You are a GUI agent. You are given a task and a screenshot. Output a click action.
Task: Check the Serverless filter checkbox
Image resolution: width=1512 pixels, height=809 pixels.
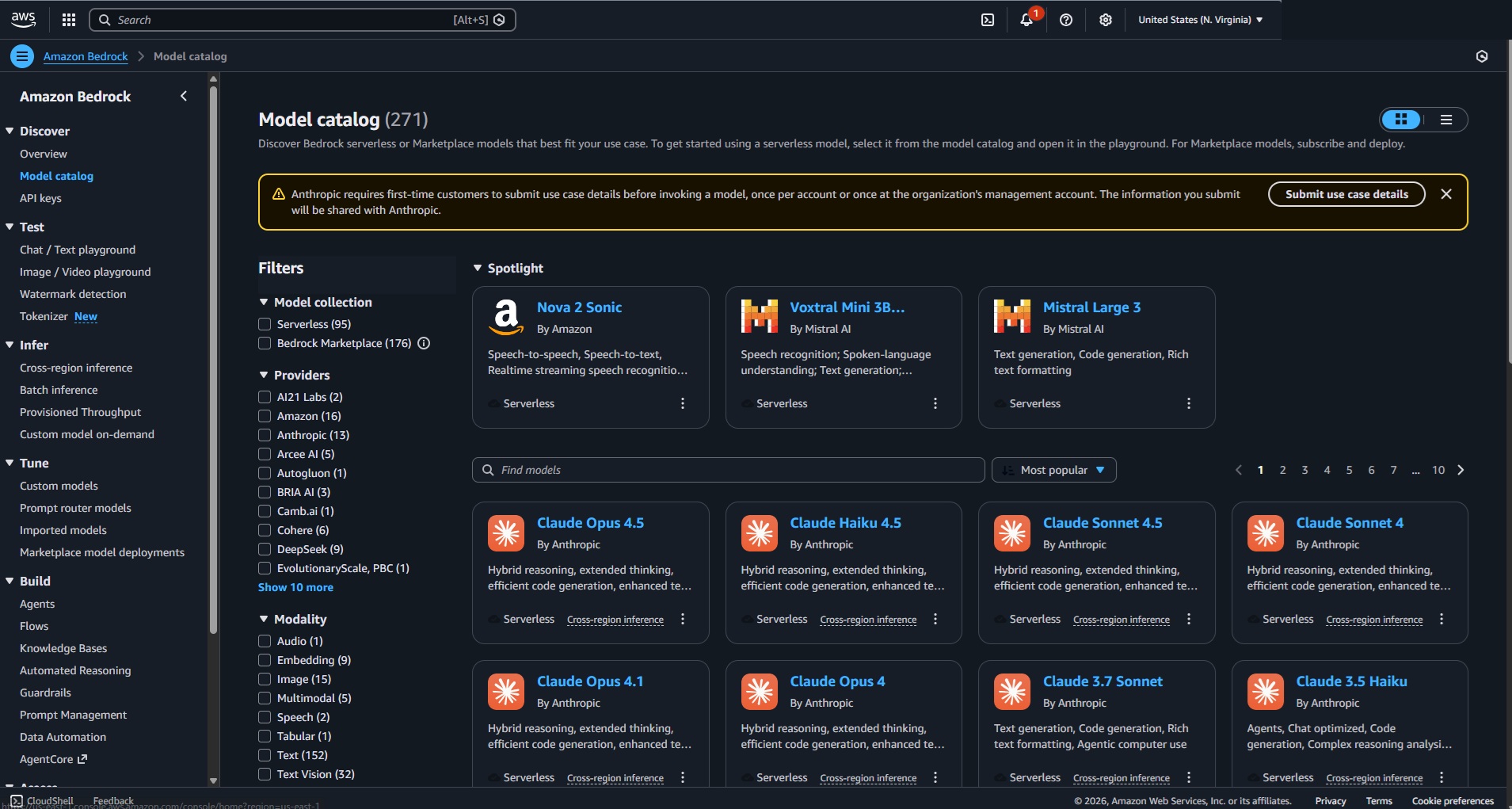tap(265, 324)
